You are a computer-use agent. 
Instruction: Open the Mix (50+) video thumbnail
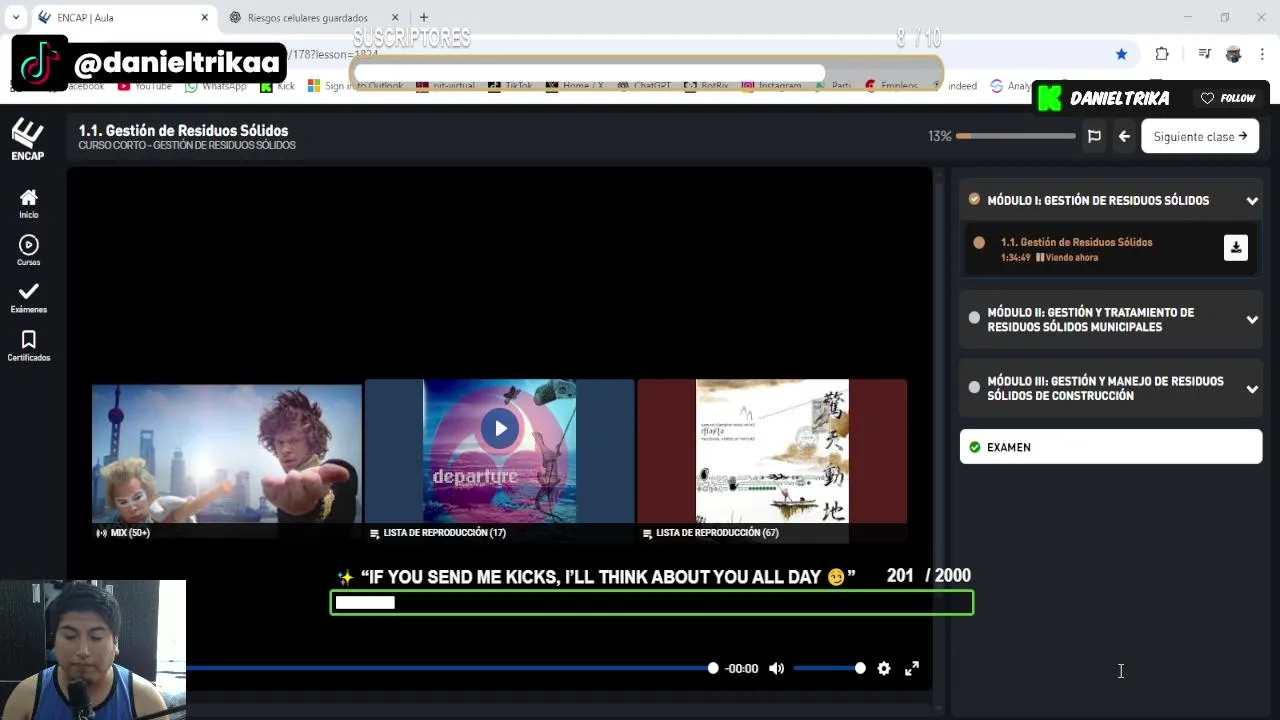[227, 462]
